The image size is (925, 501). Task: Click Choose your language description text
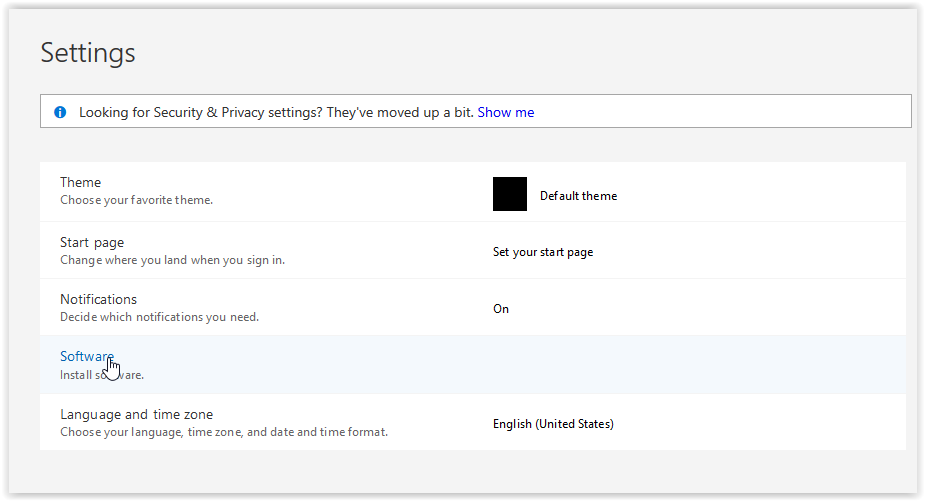(x=224, y=432)
